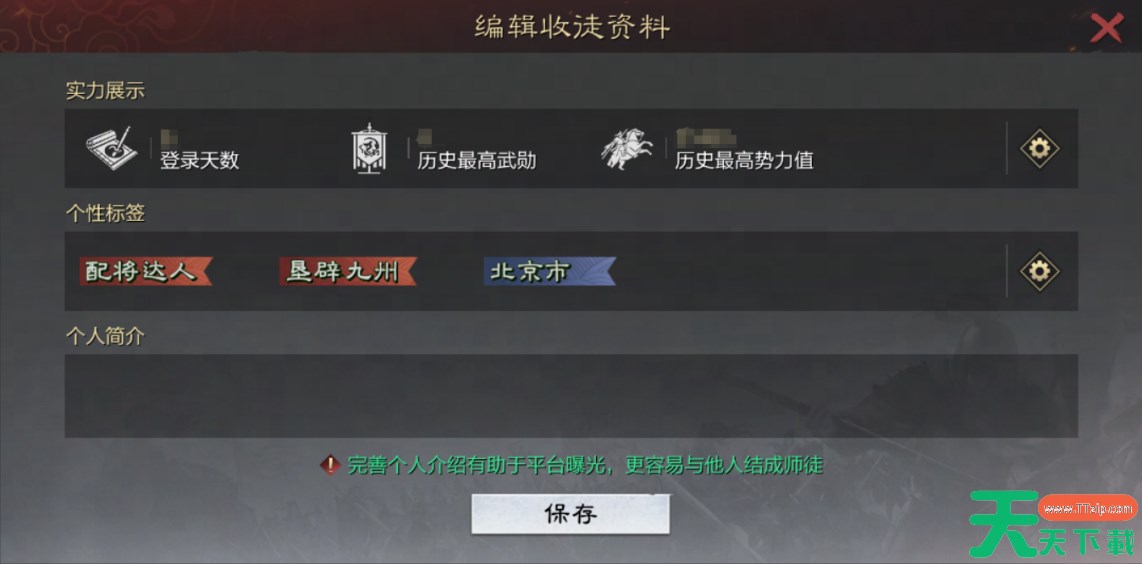The height and width of the screenshot is (564, 1142).
Task: Click the 登录天数 label
Action: (x=200, y=160)
